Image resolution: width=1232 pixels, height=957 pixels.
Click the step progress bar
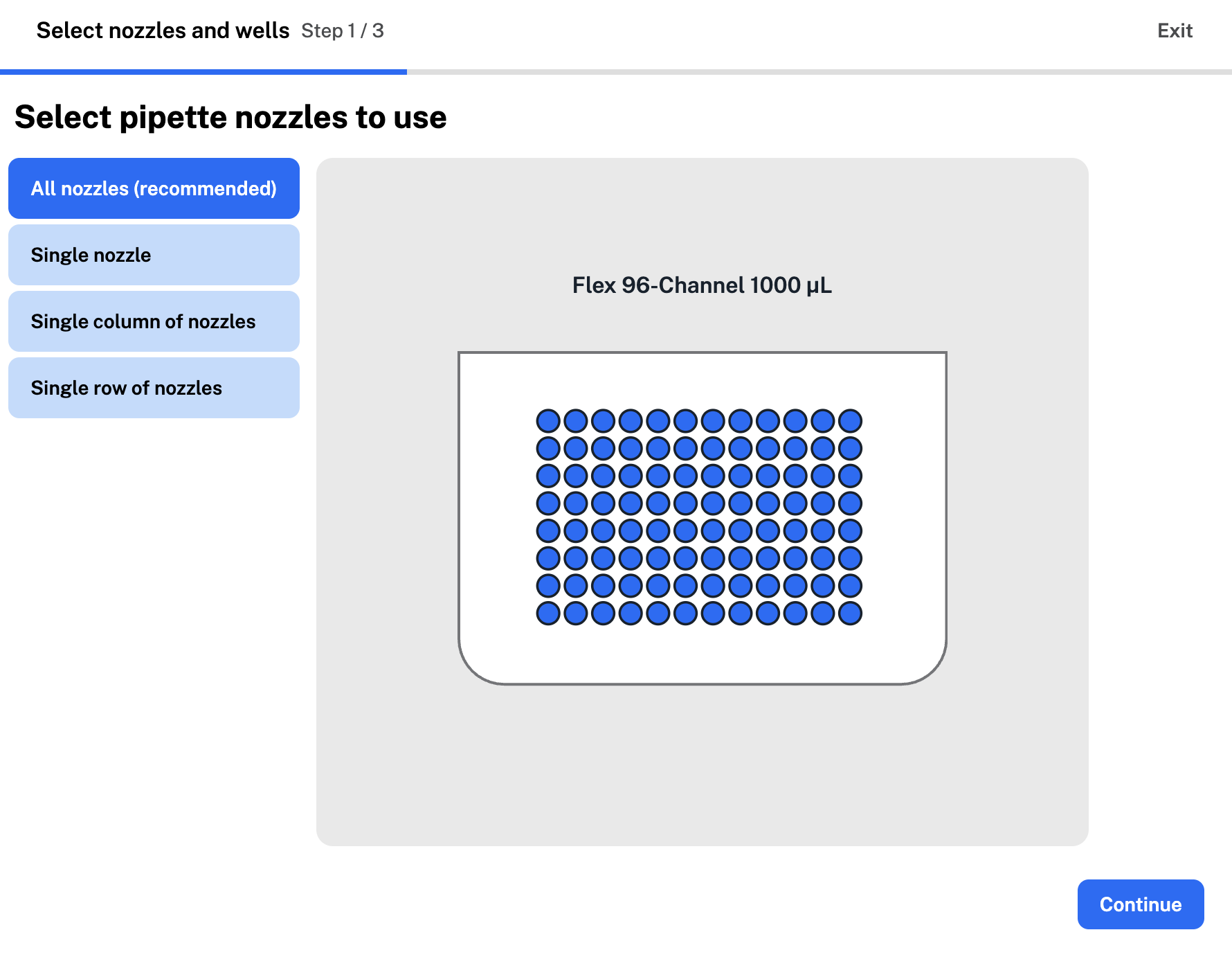616,72
